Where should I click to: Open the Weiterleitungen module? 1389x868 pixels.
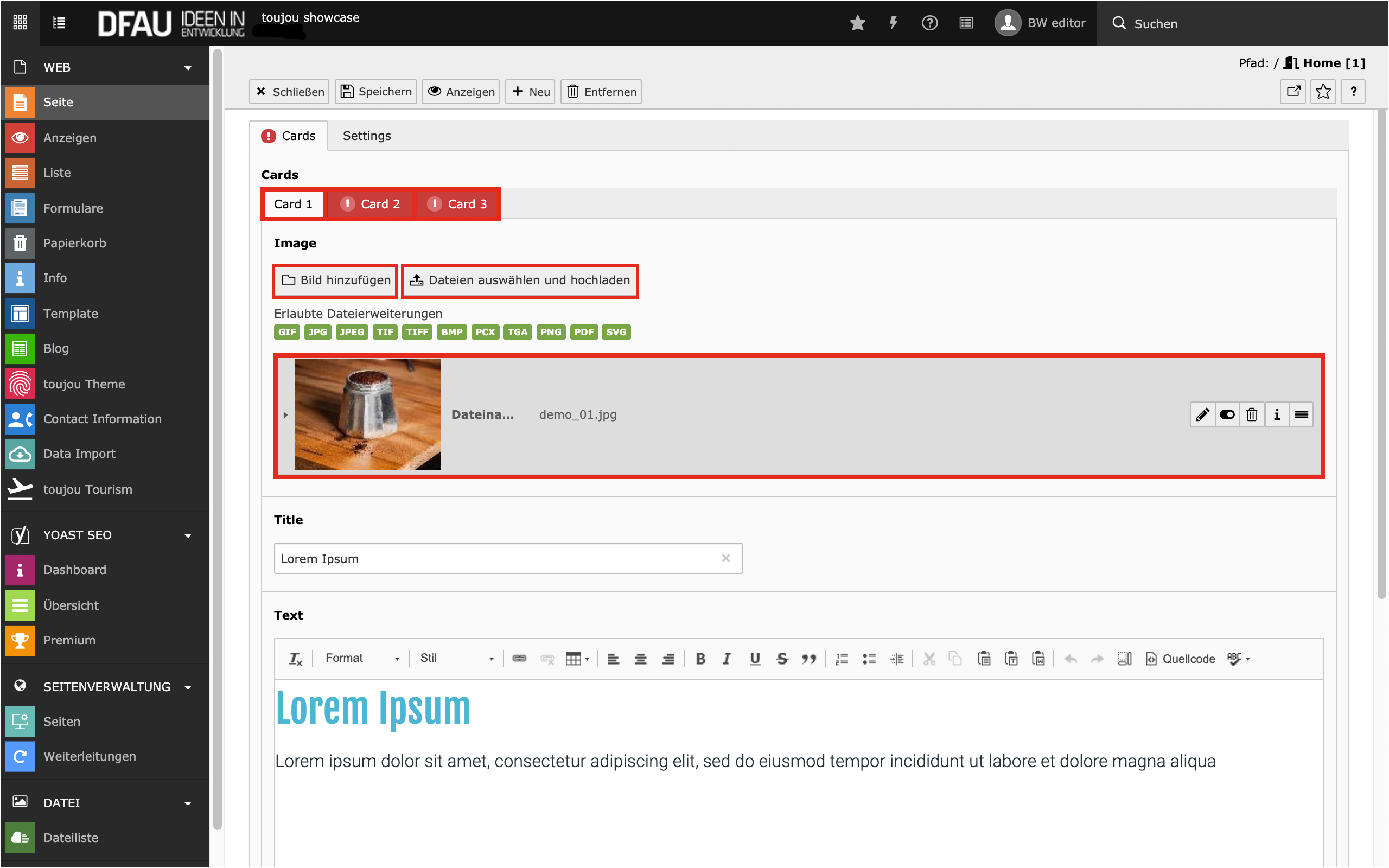coord(105,756)
